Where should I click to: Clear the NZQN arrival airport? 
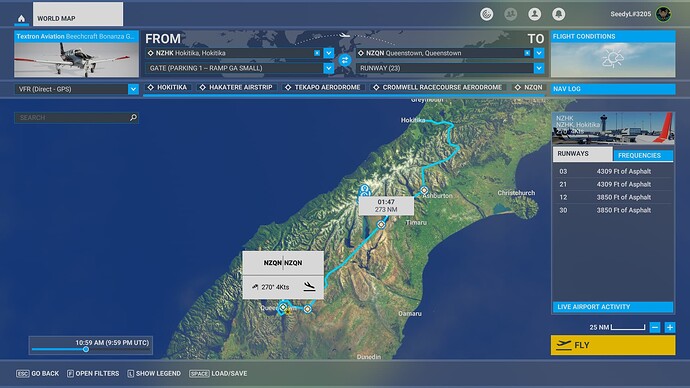[527, 53]
